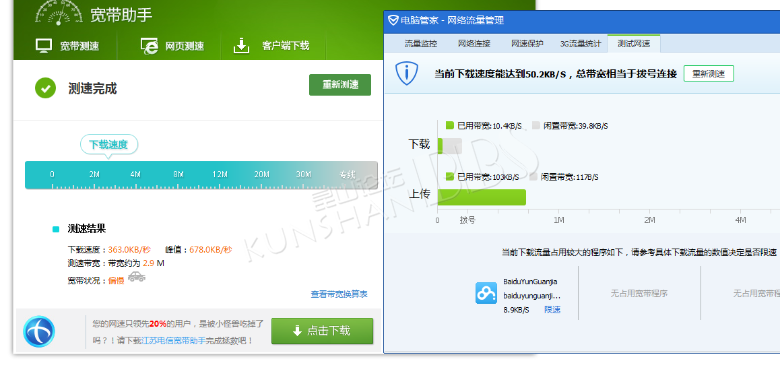Select the 网速保护 tab
The height and width of the screenshot is (389, 780).
(527, 43)
